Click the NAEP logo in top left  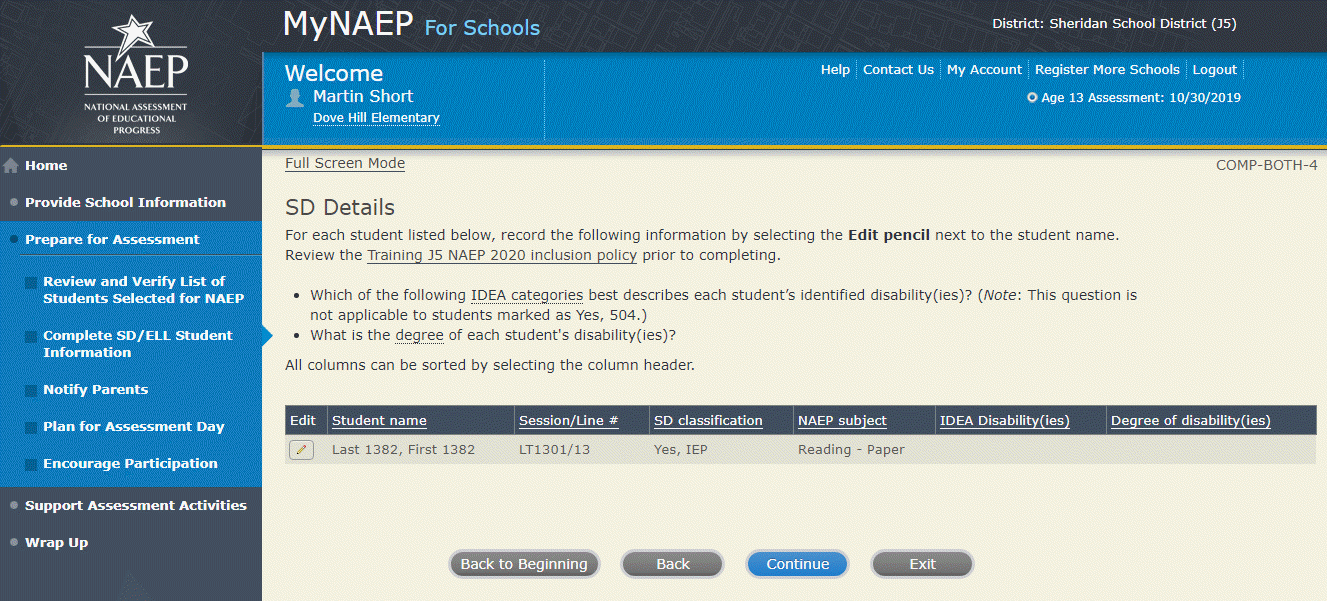pos(135,75)
